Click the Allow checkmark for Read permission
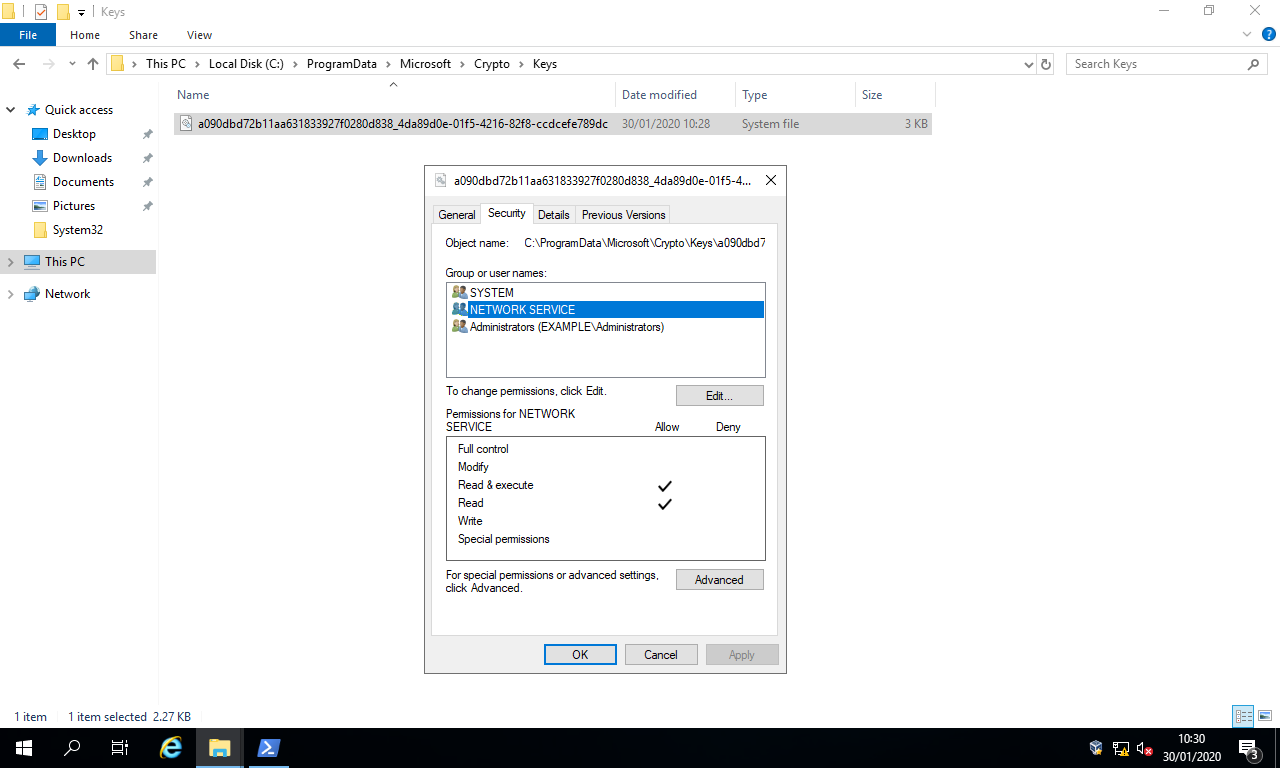The image size is (1280, 768). pyautogui.click(x=664, y=503)
